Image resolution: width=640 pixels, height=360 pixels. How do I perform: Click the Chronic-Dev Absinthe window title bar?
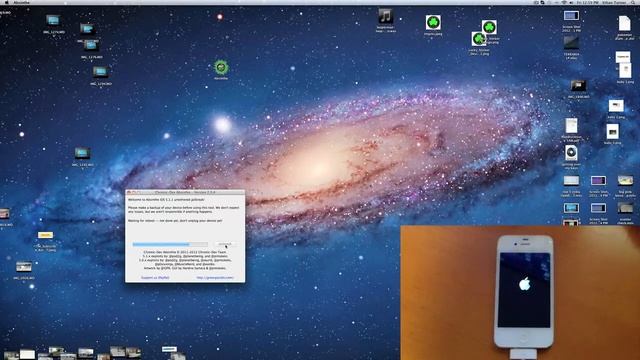(x=185, y=192)
